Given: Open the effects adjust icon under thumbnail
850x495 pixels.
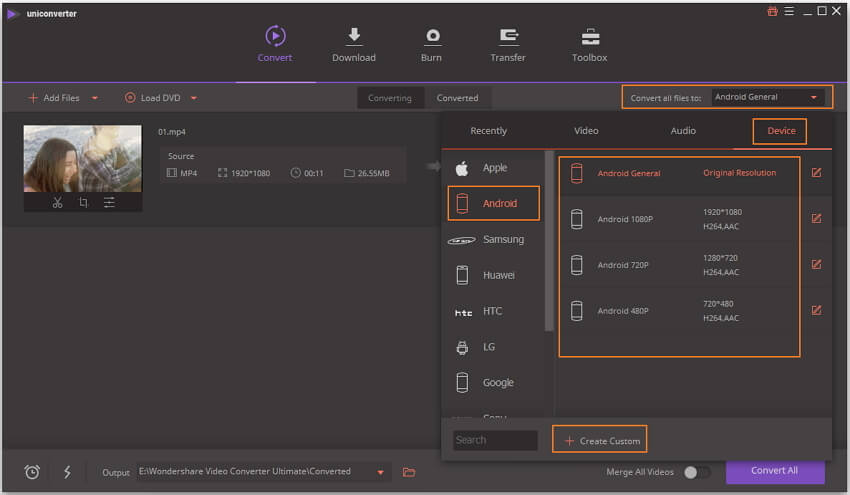Looking at the screenshot, I should click(x=109, y=202).
